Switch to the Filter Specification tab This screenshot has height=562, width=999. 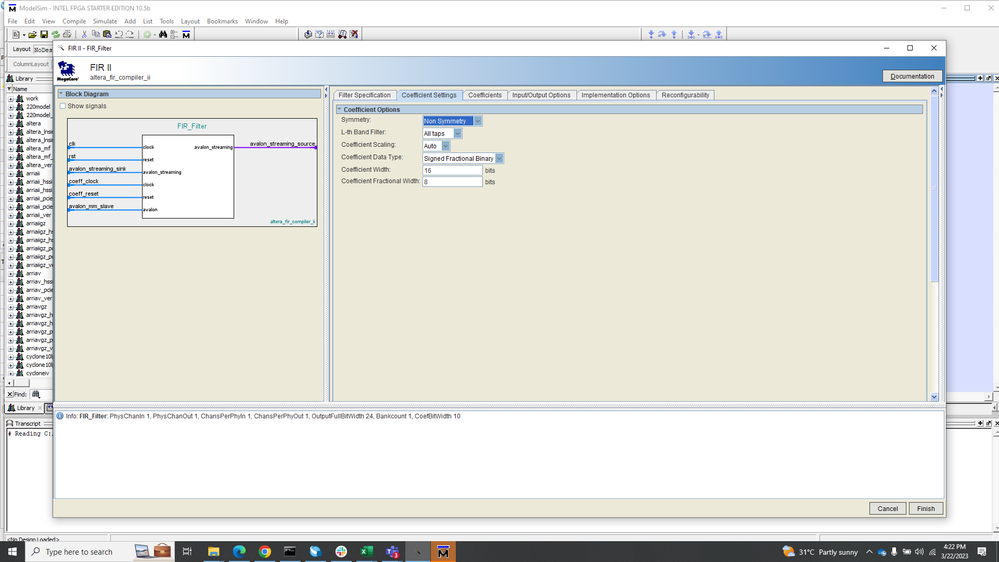[x=364, y=95]
